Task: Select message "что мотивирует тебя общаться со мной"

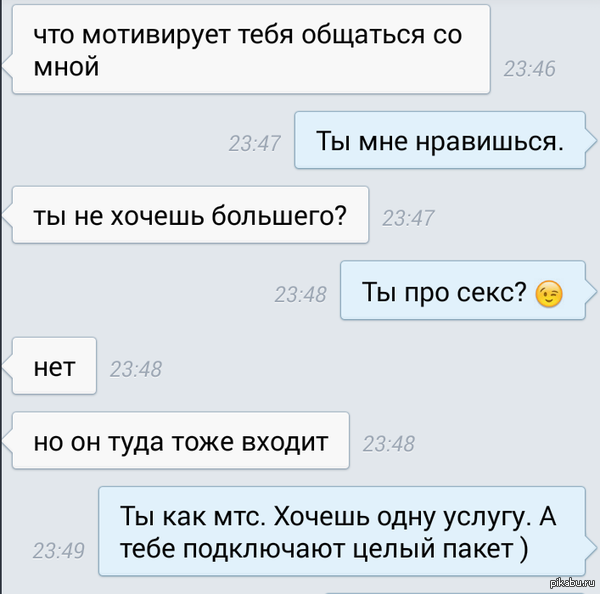Action: [251, 49]
